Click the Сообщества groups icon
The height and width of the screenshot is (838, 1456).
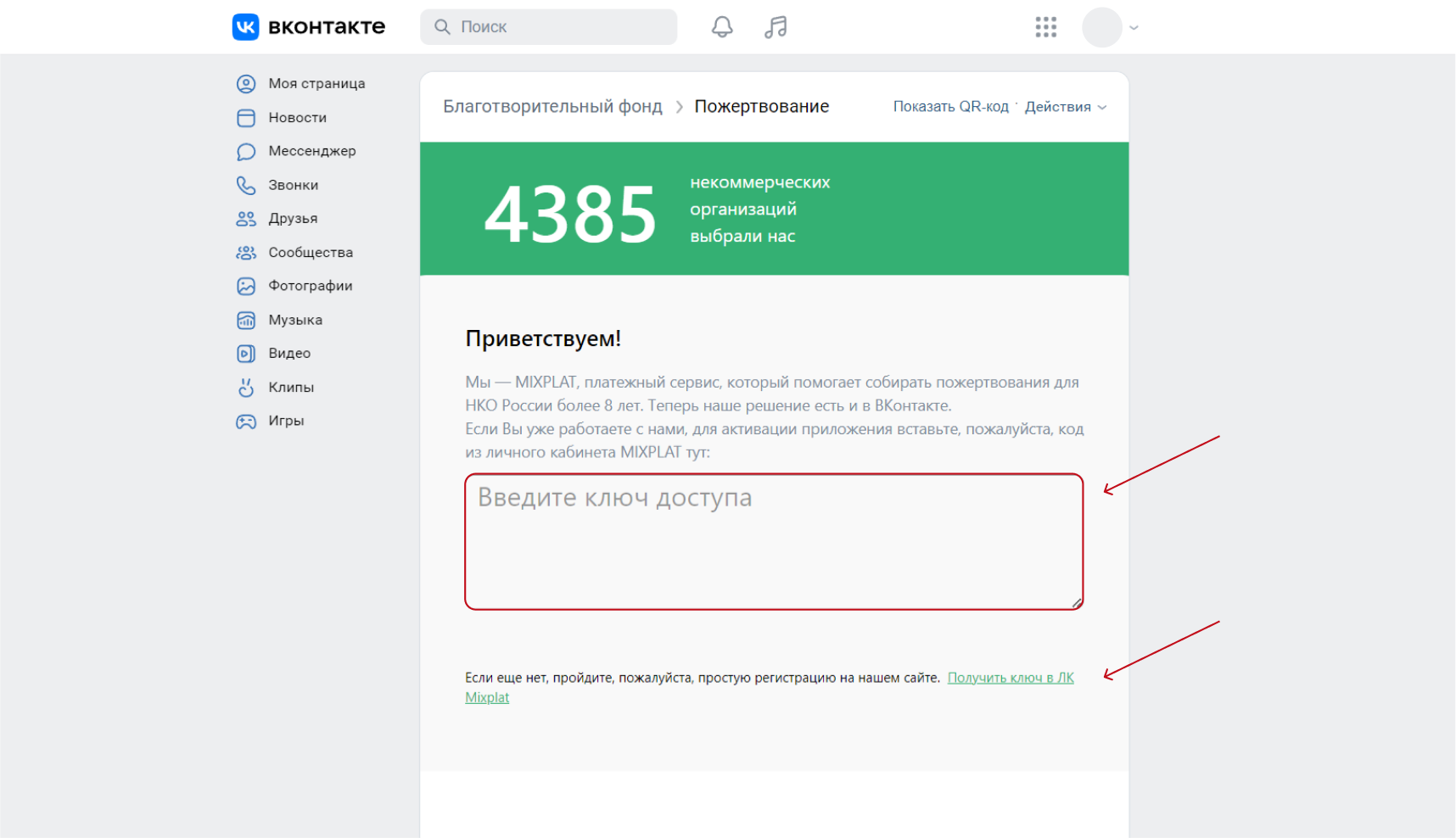tap(246, 253)
